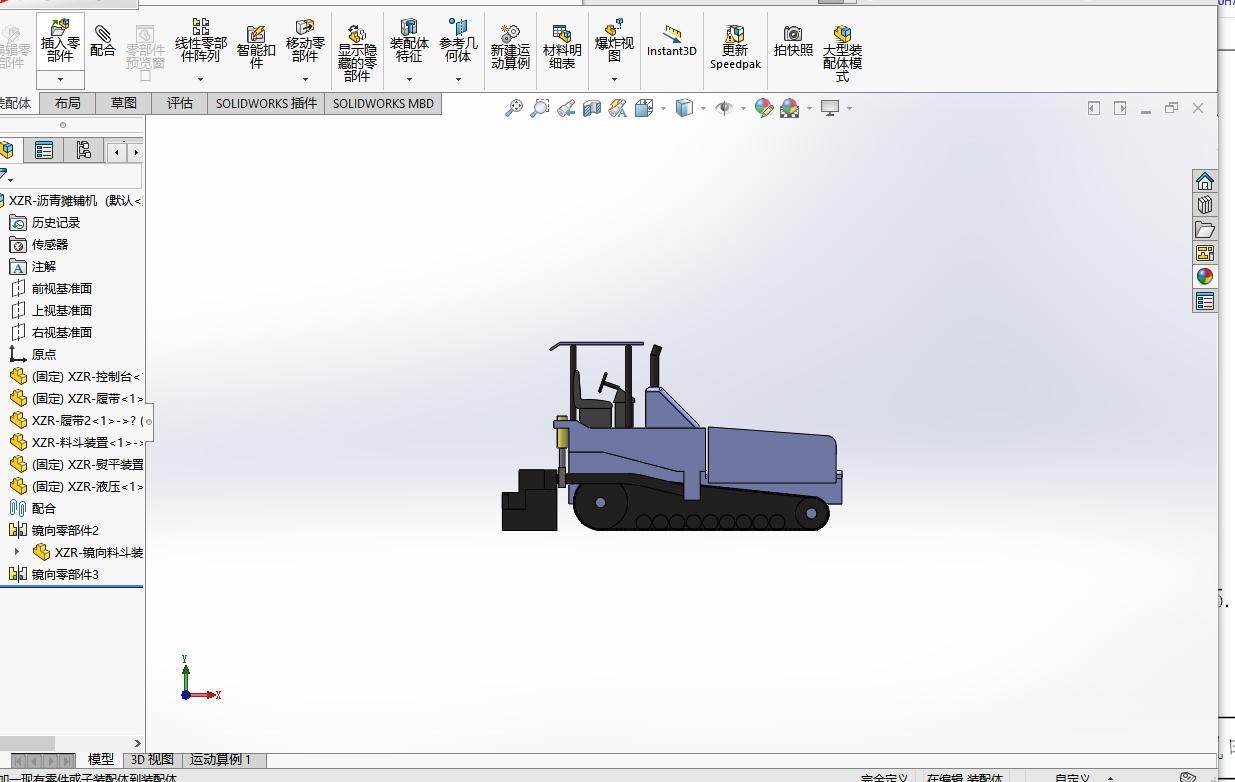1235x782 pixels.
Task: Open the View Palette task pane icon
Action: (x=1205, y=253)
